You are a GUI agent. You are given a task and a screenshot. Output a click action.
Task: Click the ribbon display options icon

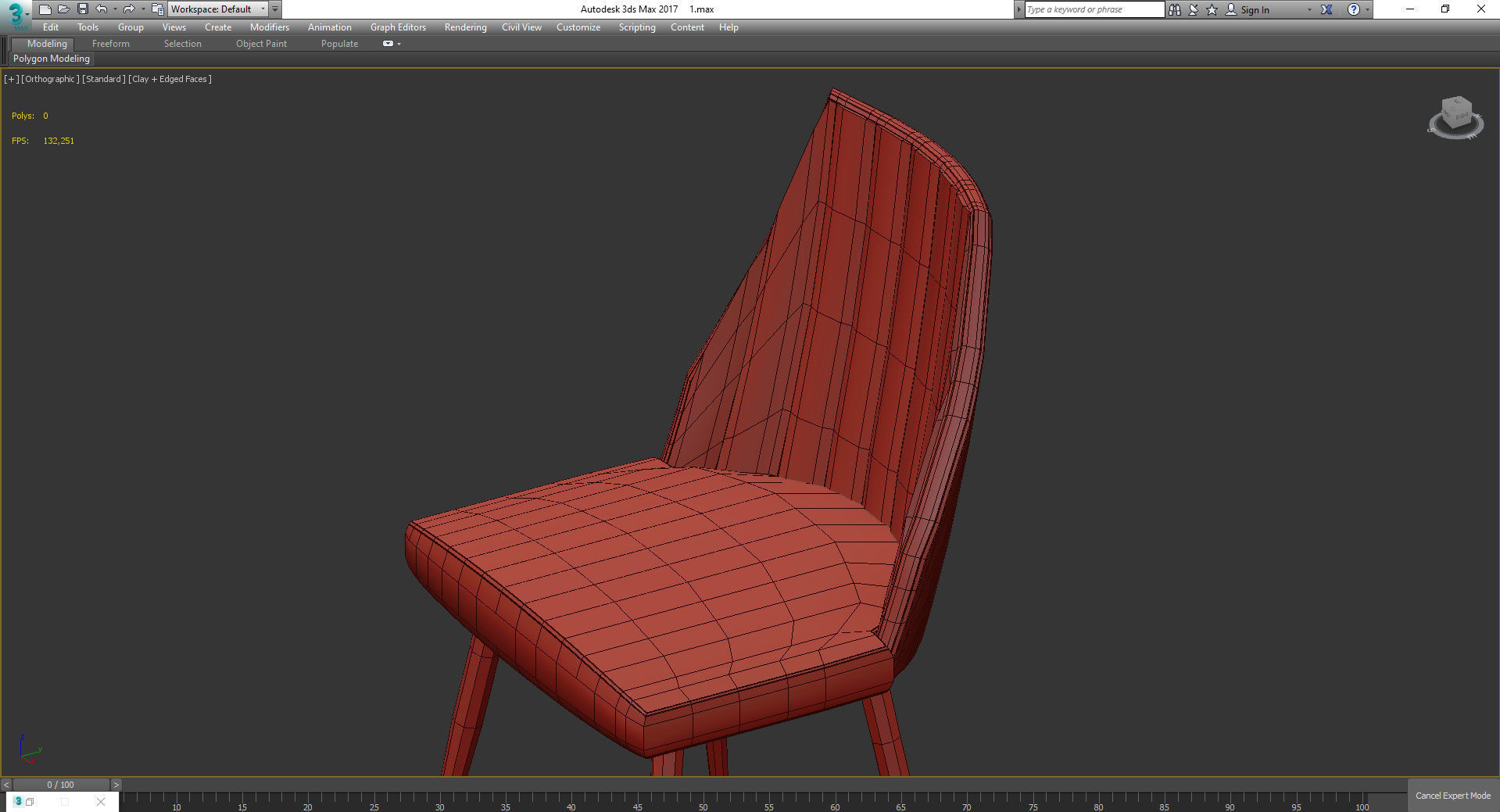[x=388, y=44]
